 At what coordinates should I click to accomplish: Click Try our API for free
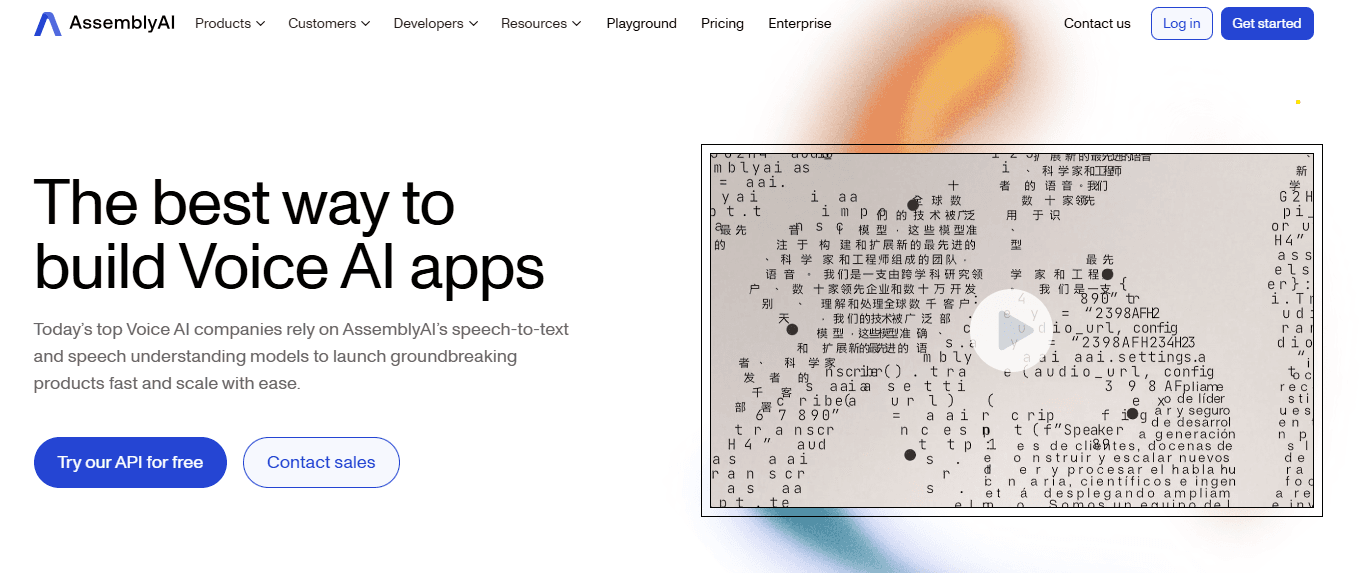pyautogui.click(x=130, y=462)
